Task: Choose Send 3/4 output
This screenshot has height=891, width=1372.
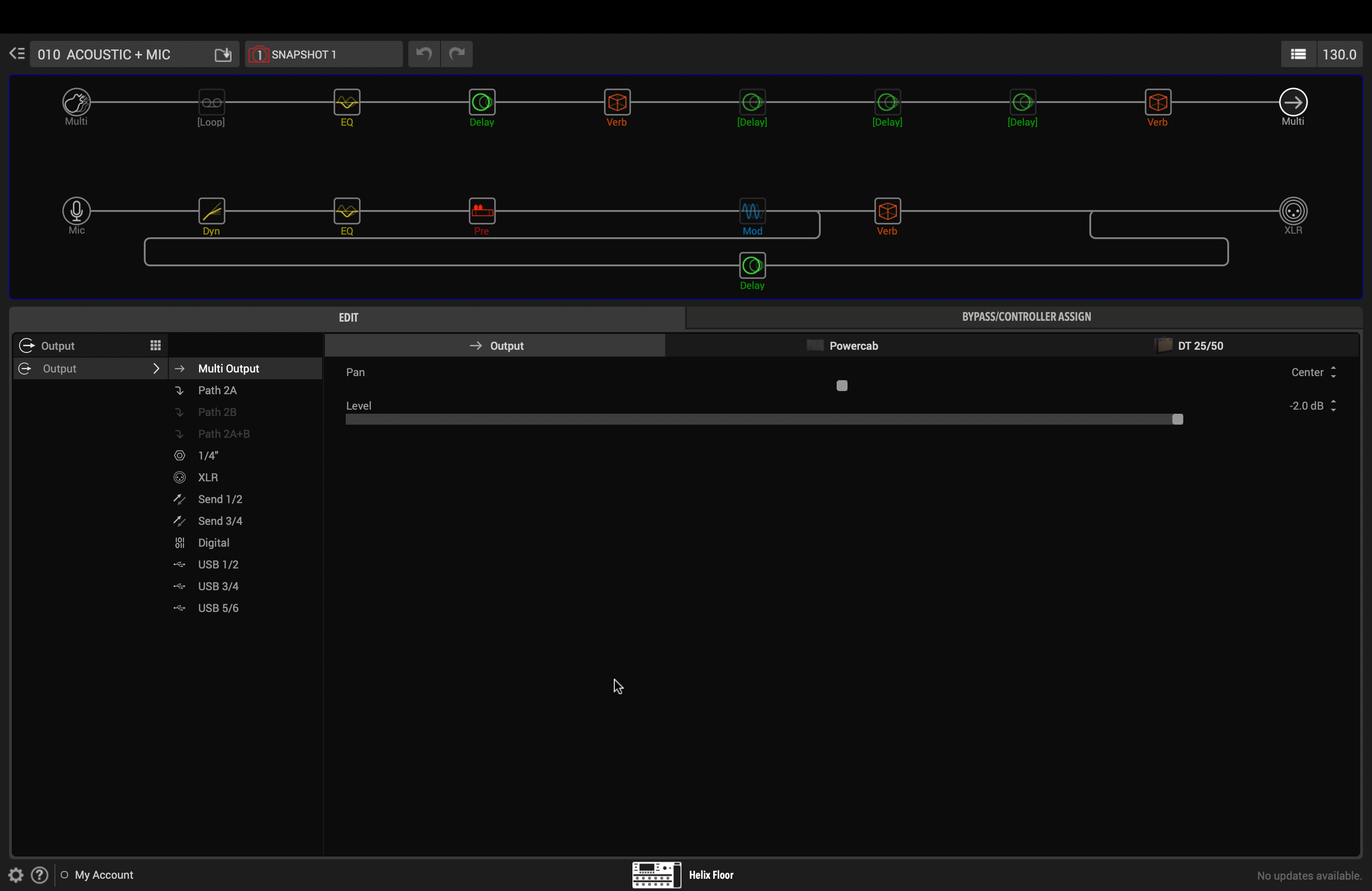Action: 245,521
